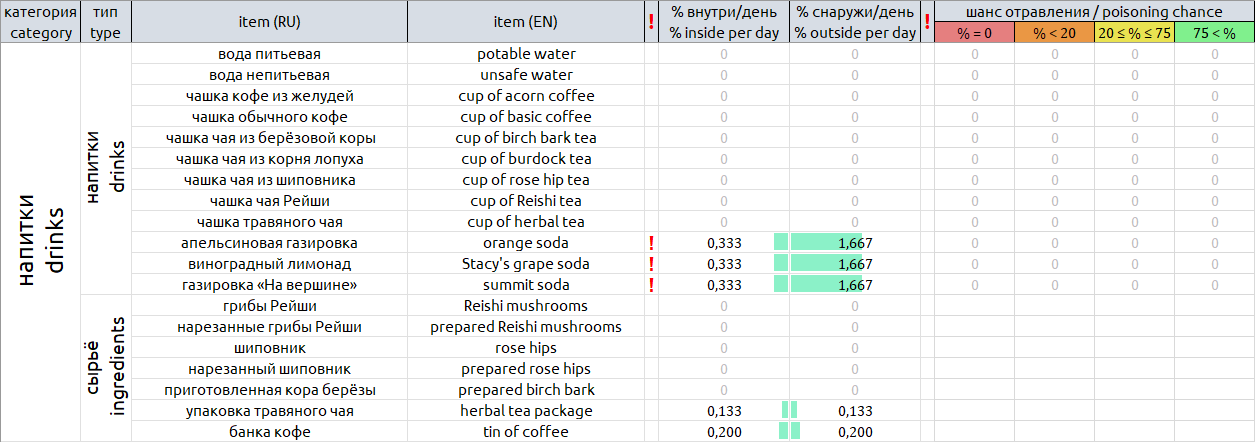Select the "сырьё ingredients" type cell
This screenshot has height=442, width=1255.
105,368
